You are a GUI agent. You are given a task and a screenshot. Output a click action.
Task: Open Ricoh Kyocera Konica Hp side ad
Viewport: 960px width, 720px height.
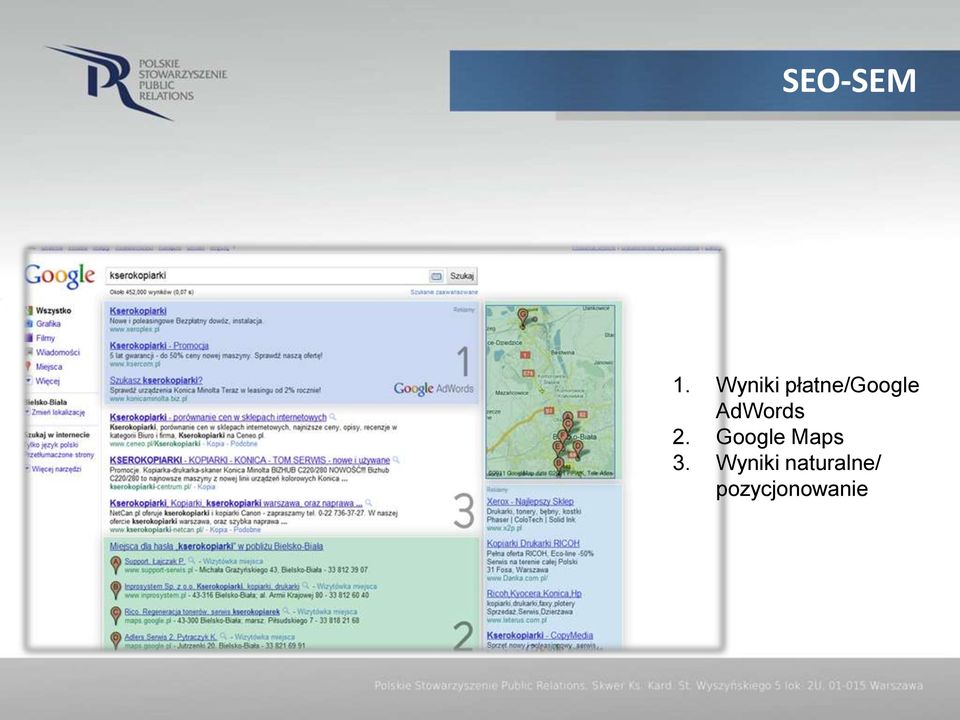(x=534, y=593)
